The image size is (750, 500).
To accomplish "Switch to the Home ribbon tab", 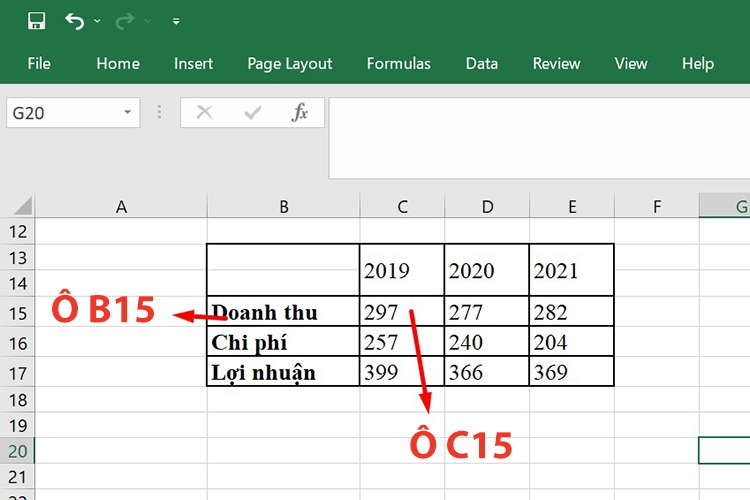I will [x=118, y=64].
